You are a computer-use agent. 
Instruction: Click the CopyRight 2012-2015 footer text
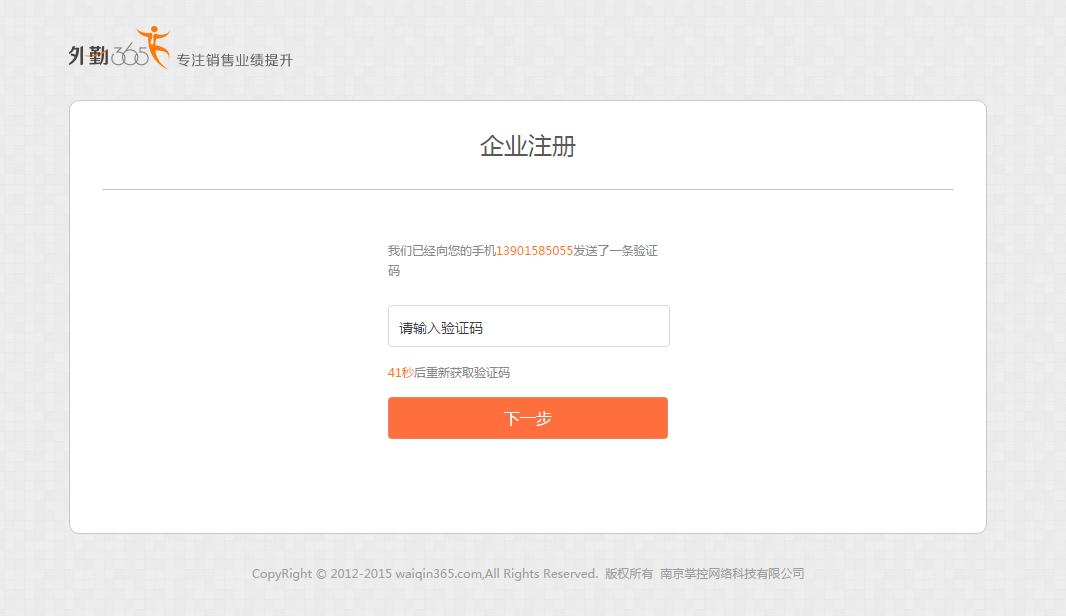[322, 574]
